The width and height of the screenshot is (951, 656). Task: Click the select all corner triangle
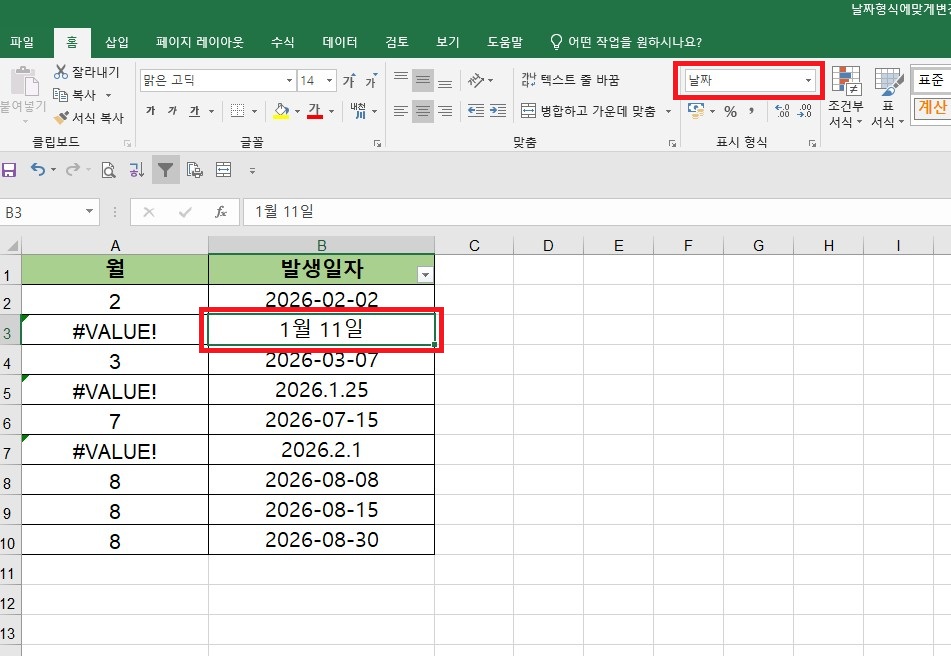point(11,246)
